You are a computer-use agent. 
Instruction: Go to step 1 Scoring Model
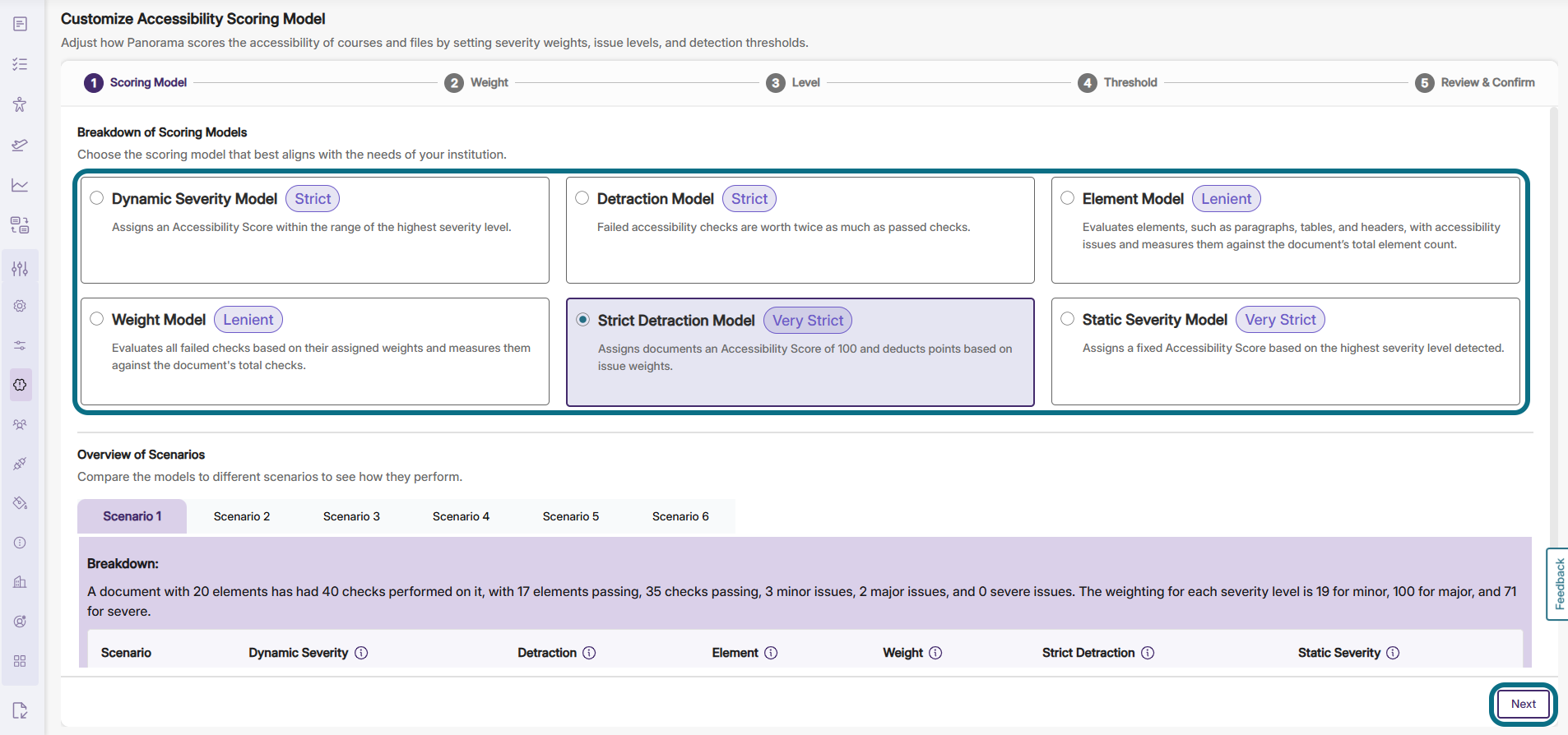pyautogui.click(x=136, y=82)
